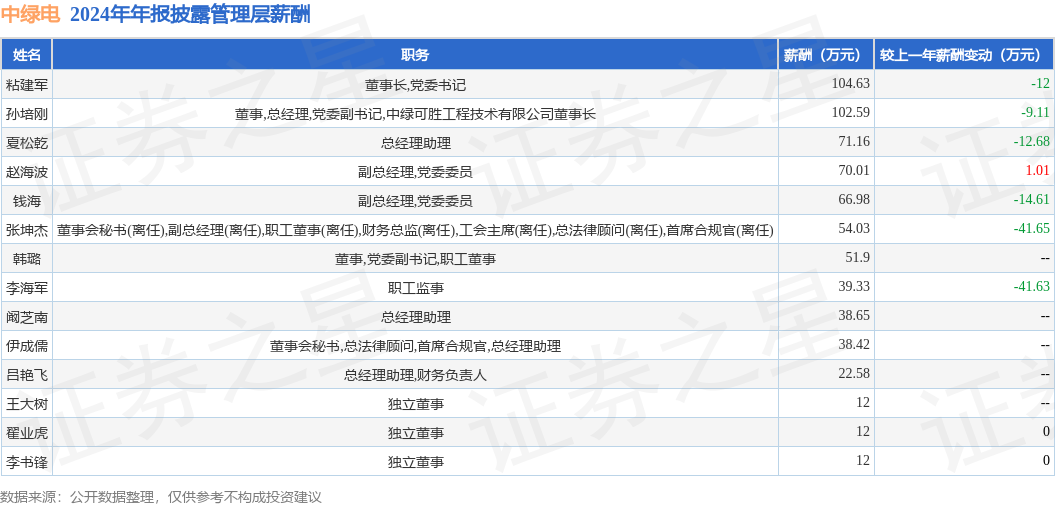This screenshot has width=1055, height=506.
Task: Select the name 翟业虎
Action: click(x=26, y=432)
